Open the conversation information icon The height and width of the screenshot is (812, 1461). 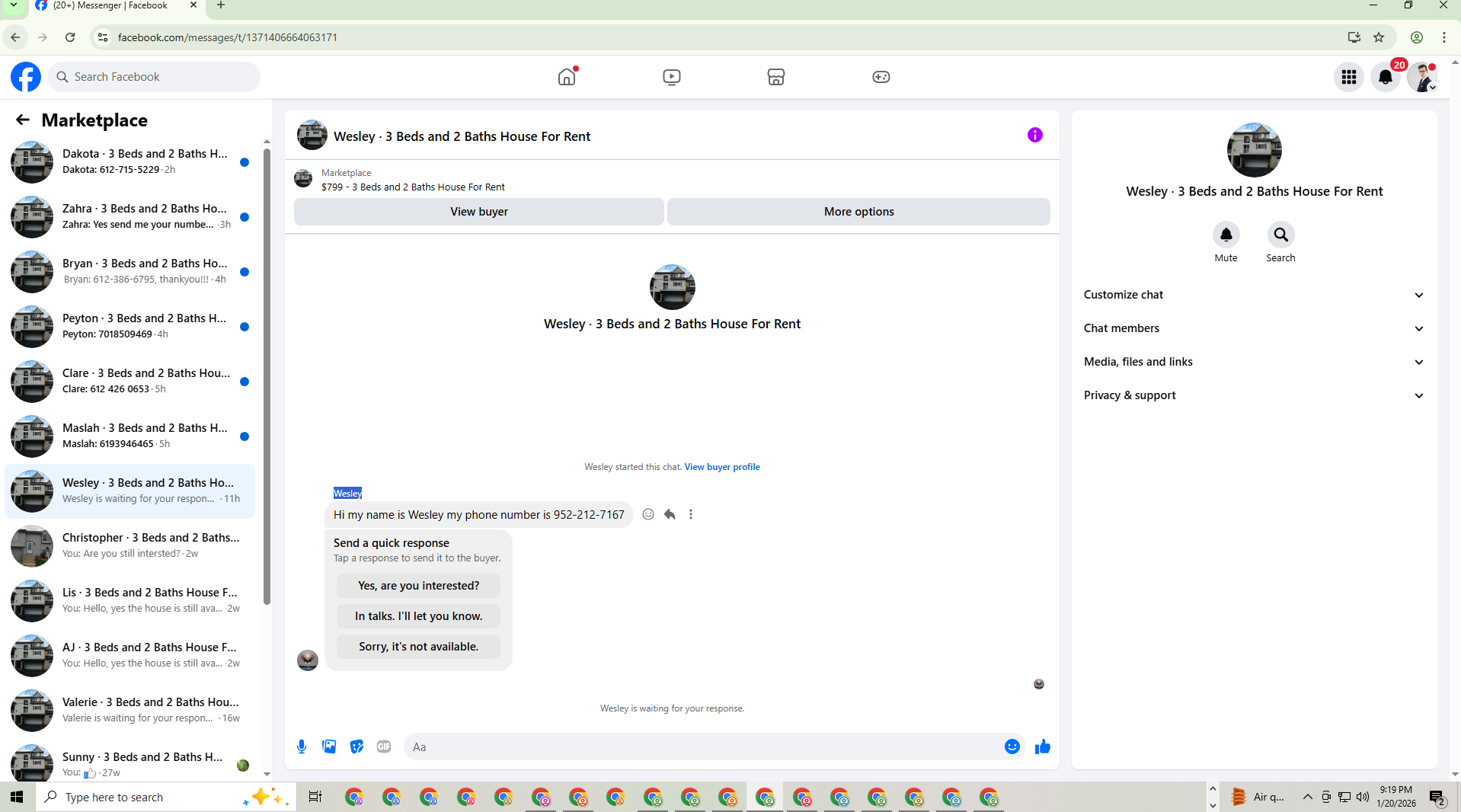[1035, 135]
